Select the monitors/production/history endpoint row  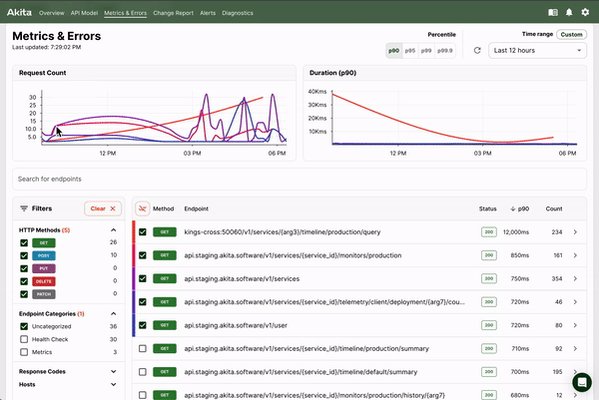coord(142,395)
